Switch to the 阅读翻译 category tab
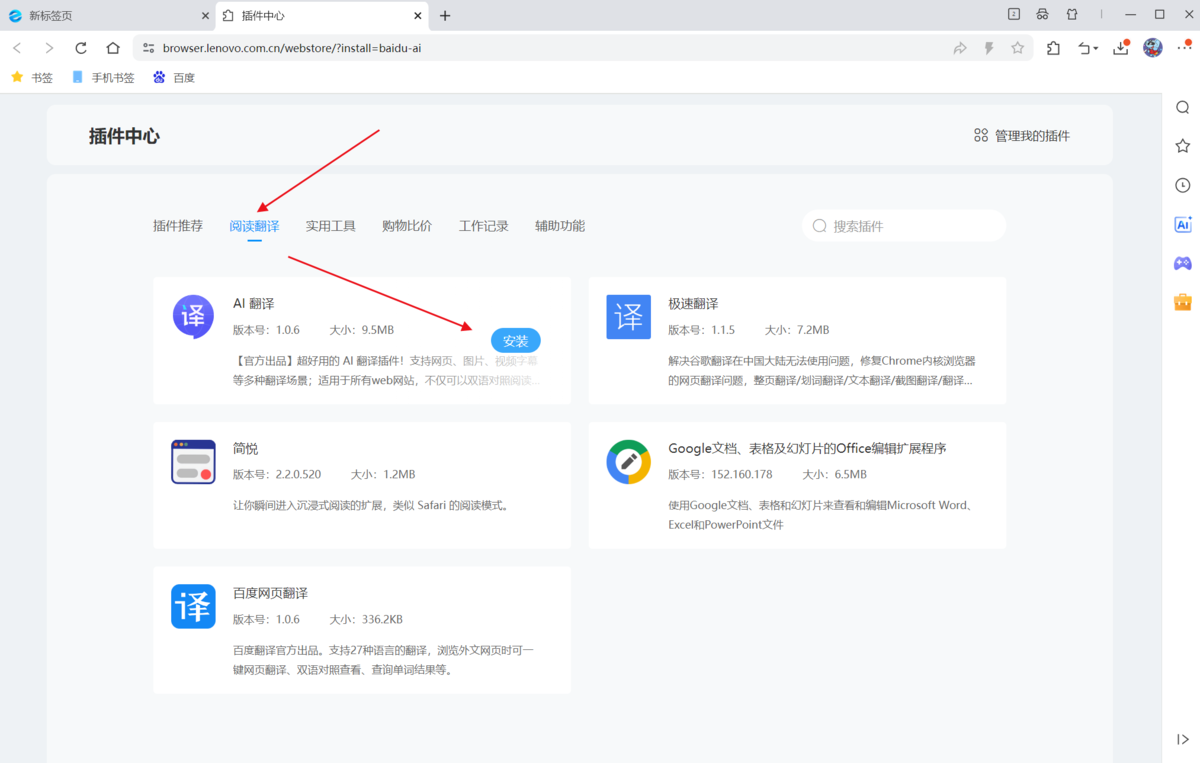This screenshot has width=1200, height=763. click(x=254, y=225)
